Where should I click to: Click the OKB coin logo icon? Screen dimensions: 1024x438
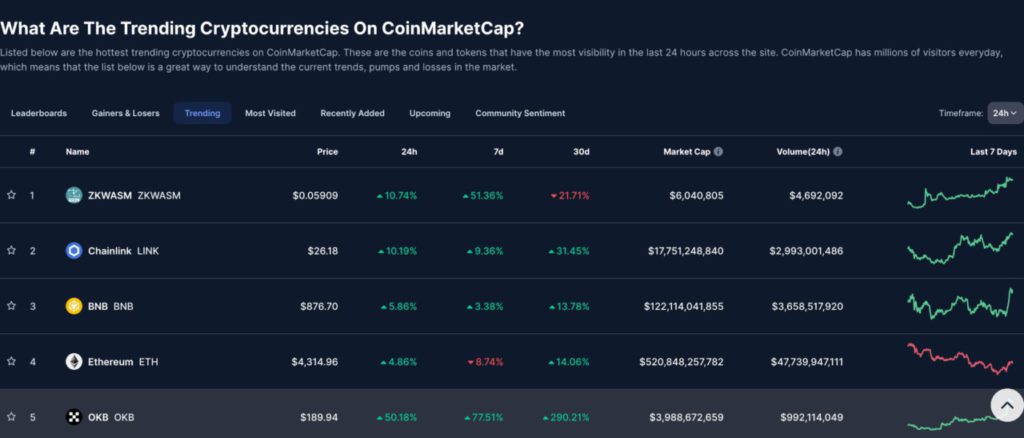[73, 417]
